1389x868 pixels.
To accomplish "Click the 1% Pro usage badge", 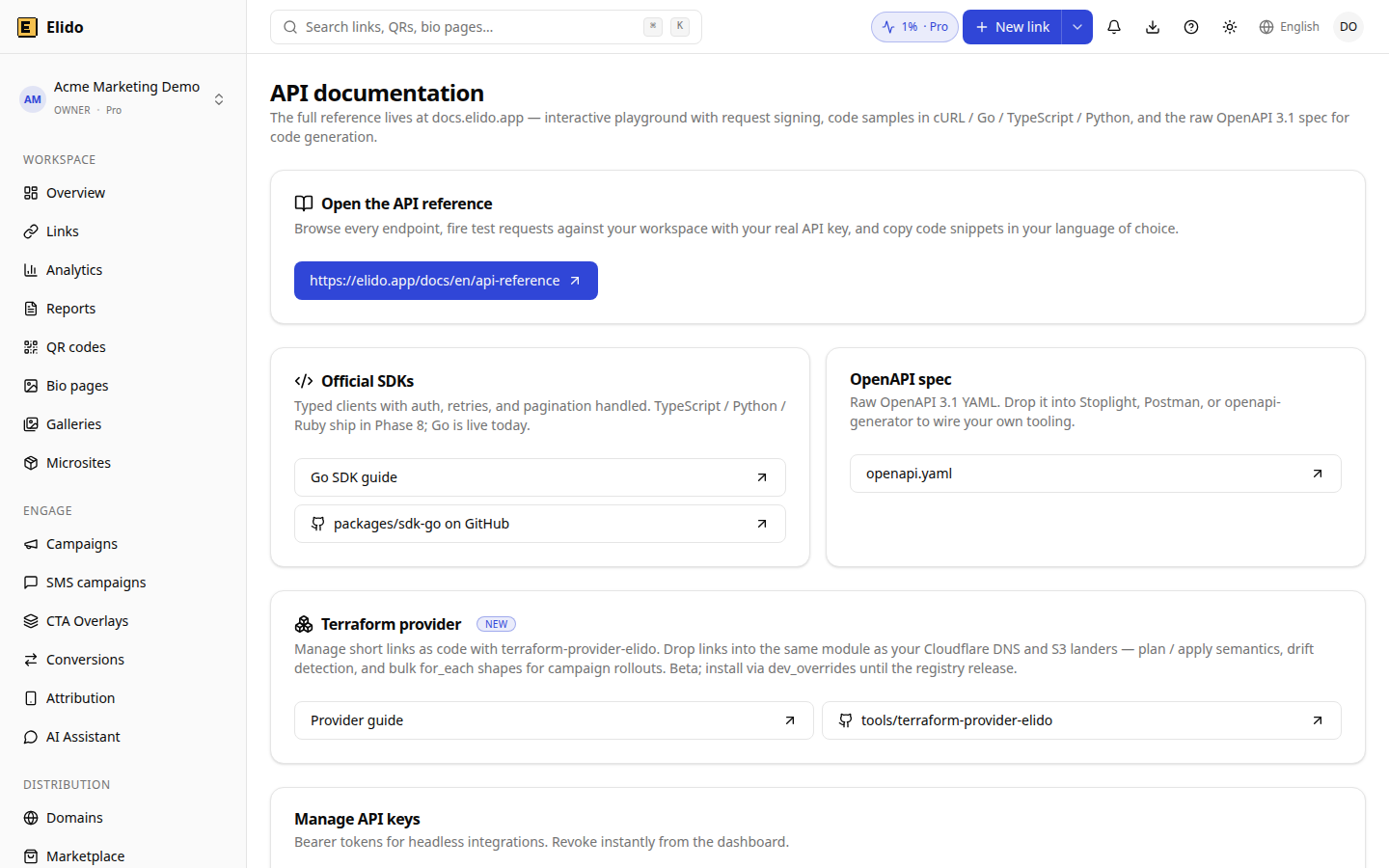I will tap(914, 27).
